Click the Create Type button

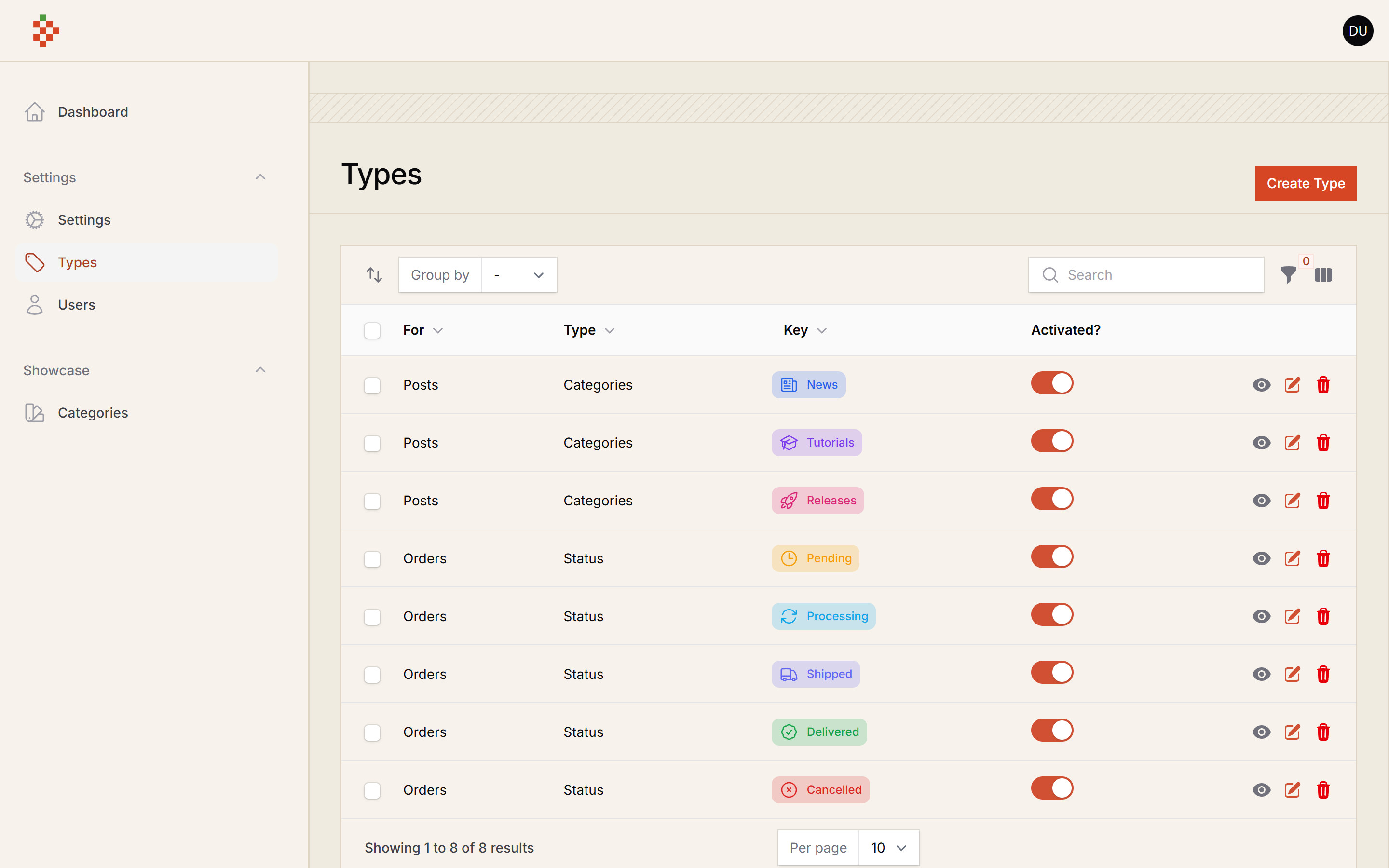coord(1305,183)
